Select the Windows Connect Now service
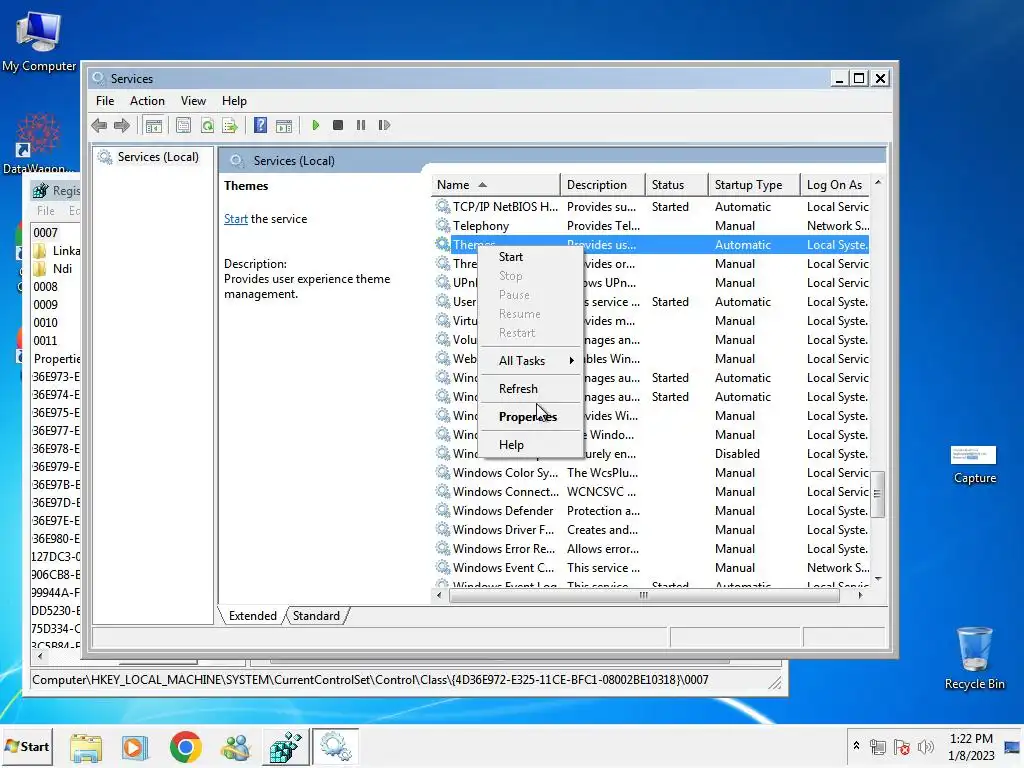 pyautogui.click(x=651, y=491)
